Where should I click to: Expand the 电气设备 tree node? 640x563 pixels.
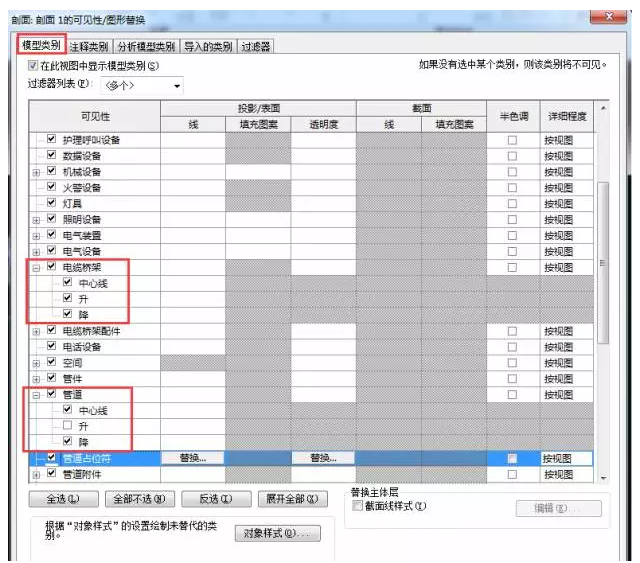click(x=36, y=252)
